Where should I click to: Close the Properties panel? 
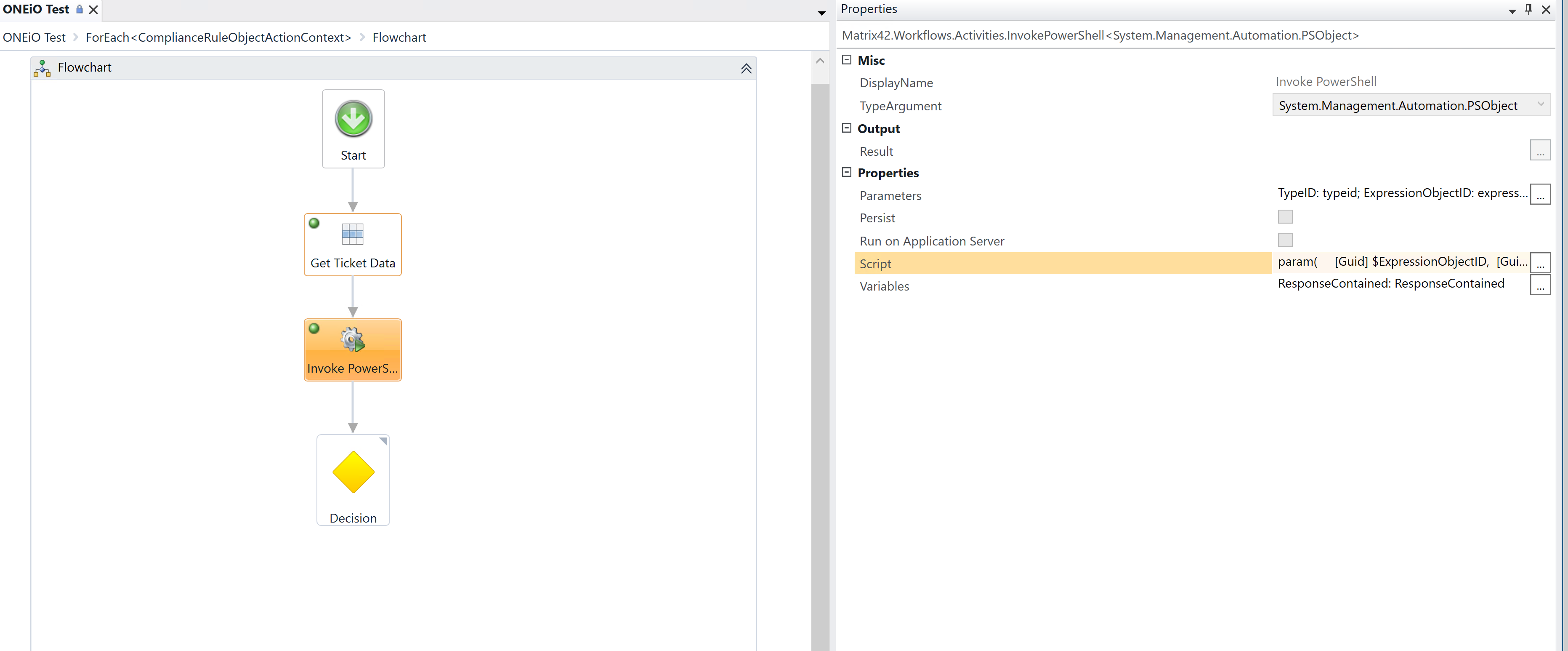coord(1546,9)
